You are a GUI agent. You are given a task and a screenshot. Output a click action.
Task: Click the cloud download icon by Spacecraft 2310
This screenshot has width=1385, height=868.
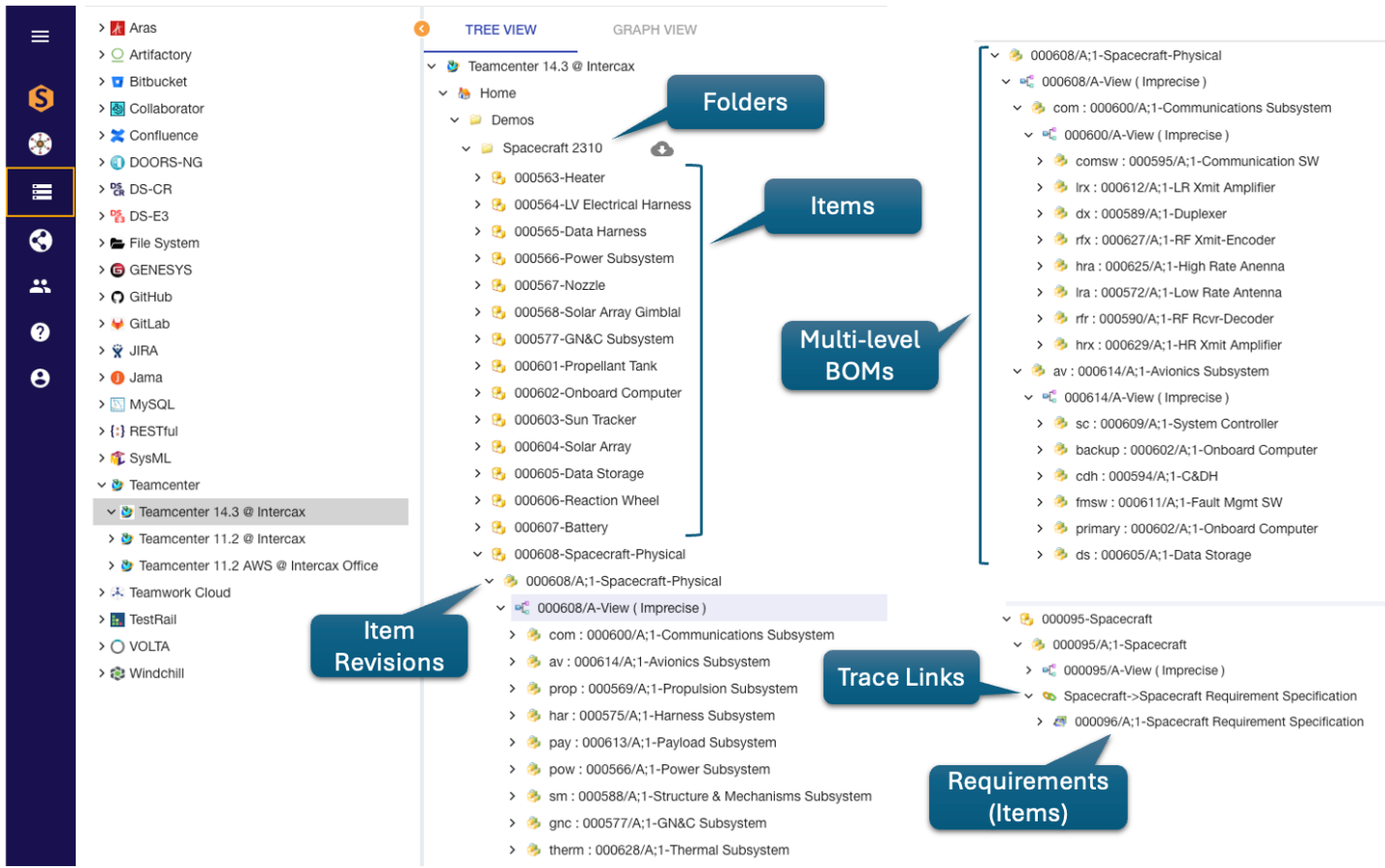[x=661, y=148]
